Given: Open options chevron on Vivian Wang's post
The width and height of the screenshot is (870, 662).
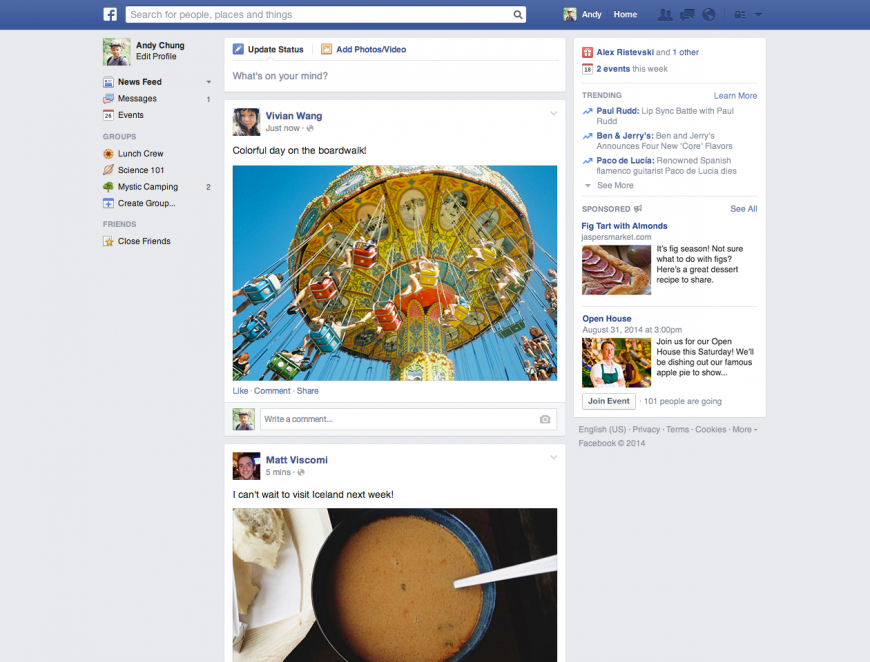Looking at the screenshot, I should tap(553, 114).
